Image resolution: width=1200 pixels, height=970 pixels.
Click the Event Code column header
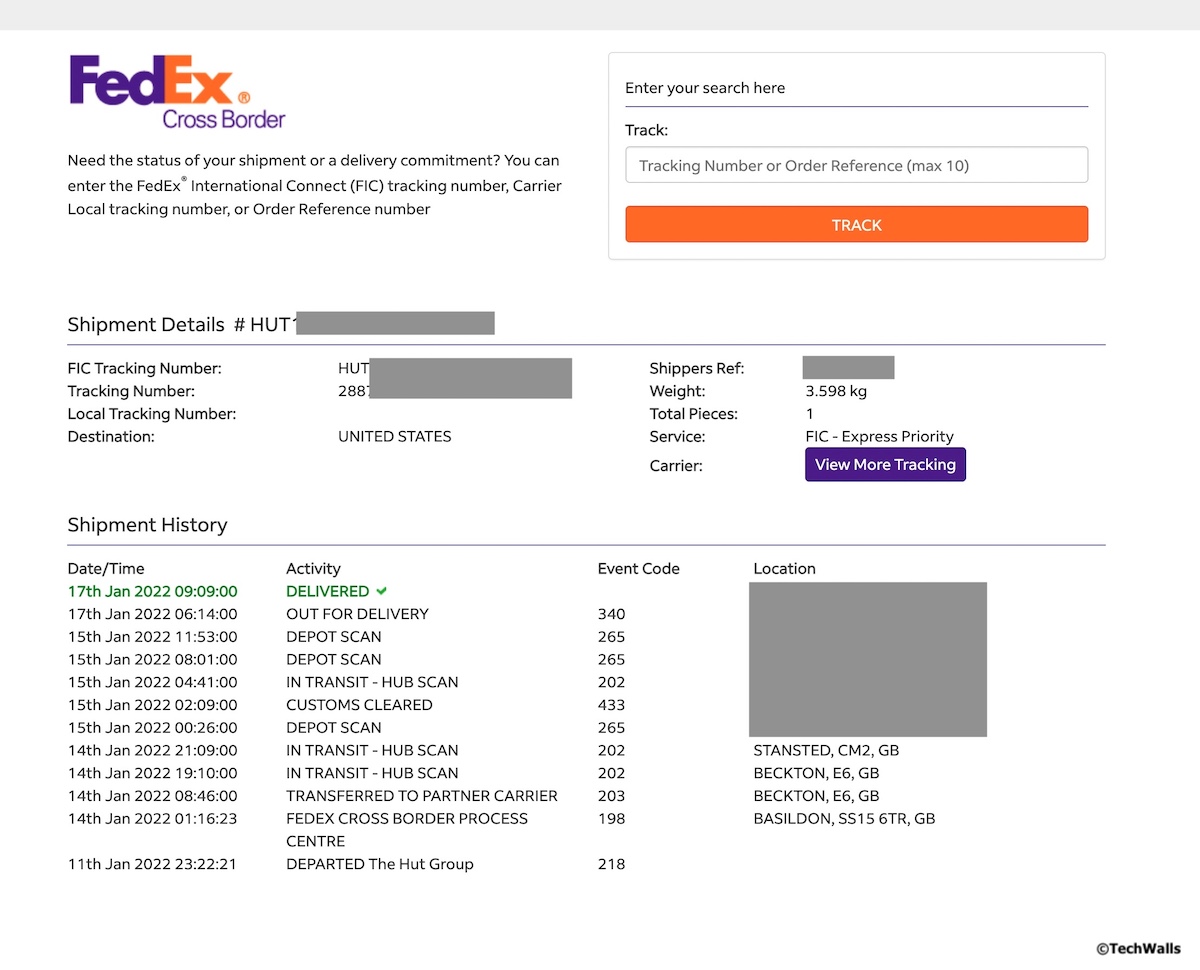coord(638,569)
